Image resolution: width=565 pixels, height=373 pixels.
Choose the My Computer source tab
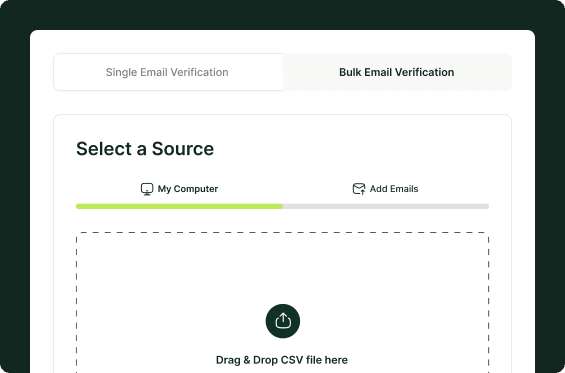pos(179,189)
